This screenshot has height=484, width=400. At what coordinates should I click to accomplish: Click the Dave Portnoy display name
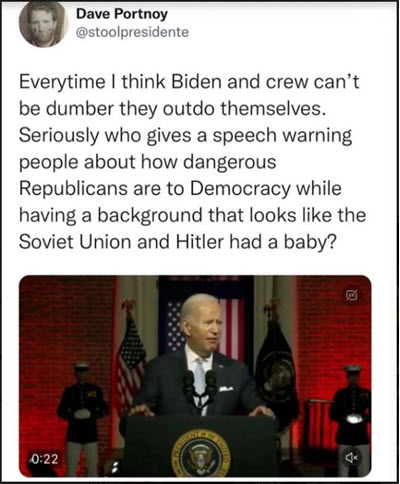point(122,14)
